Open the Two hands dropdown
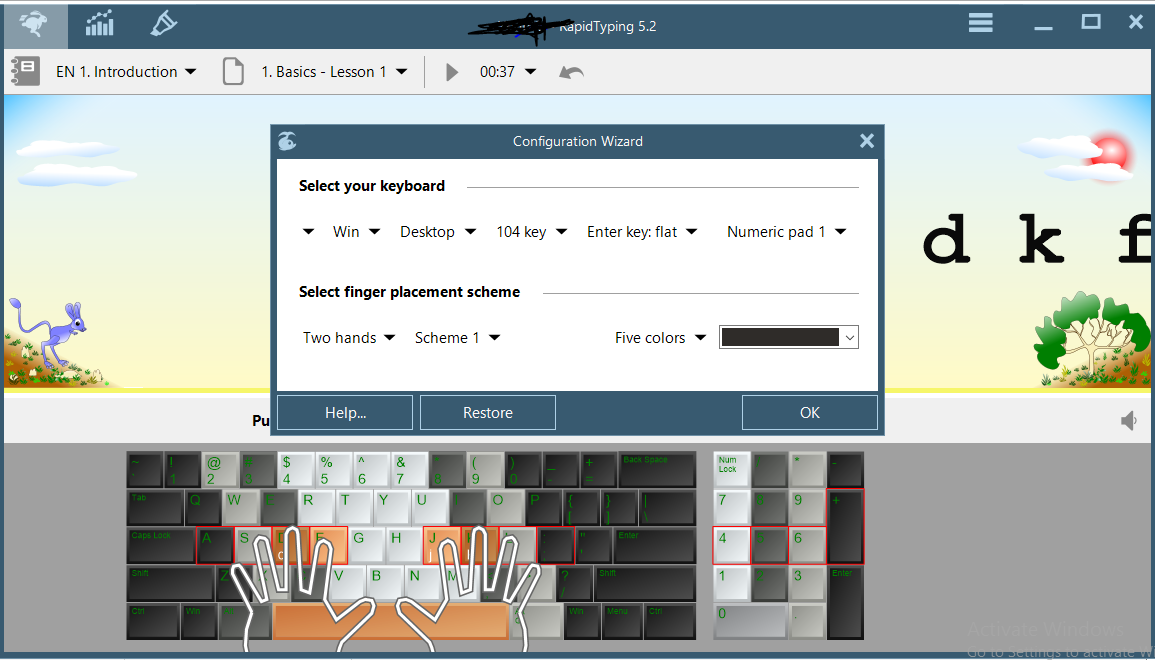 [x=349, y=337]
